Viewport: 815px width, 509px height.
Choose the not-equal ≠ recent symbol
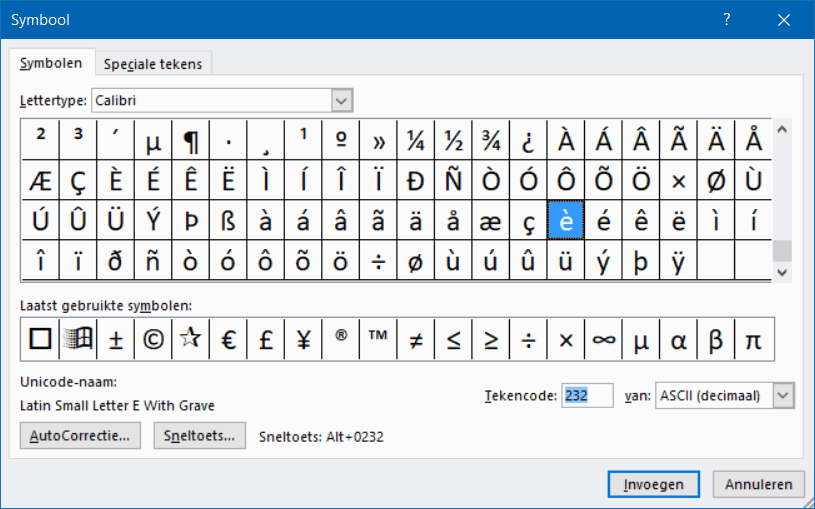[x=416, y=340]
